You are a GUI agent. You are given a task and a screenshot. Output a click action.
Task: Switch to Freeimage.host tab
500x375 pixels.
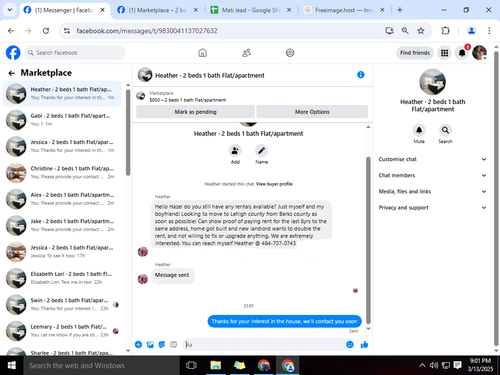[344, 10]
